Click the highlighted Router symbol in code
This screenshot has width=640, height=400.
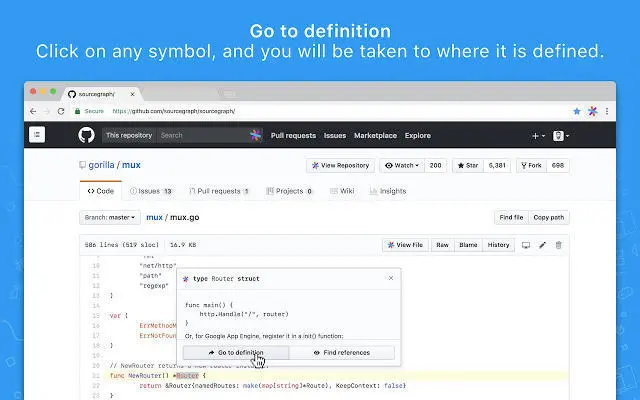187,376
